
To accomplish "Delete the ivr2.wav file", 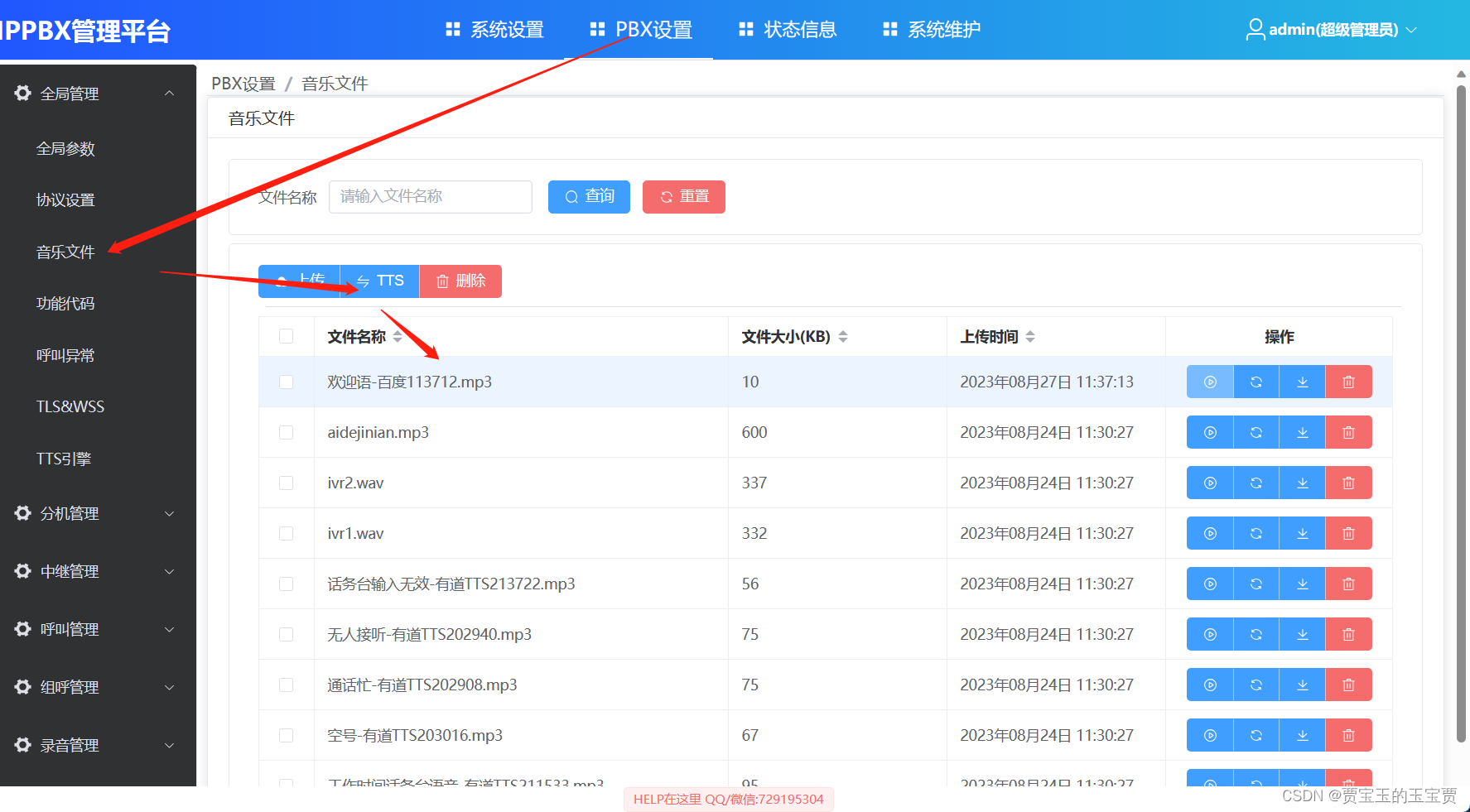I will tap(1349, 483).
